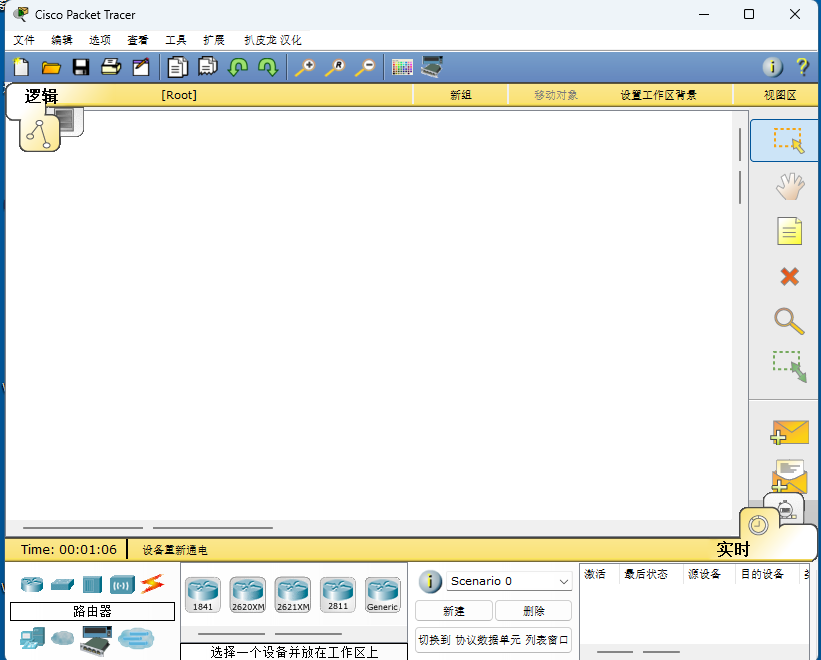This screenshot has width=821, height=660.
Task: Select the Place Note tool
Action: coord(789,231)
